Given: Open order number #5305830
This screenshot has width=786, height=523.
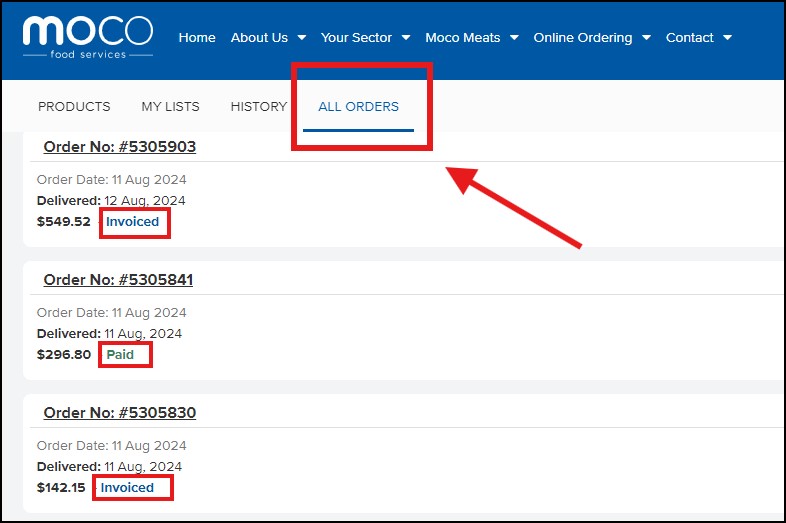Looking at the screenshot, I should tap(119, 413).
